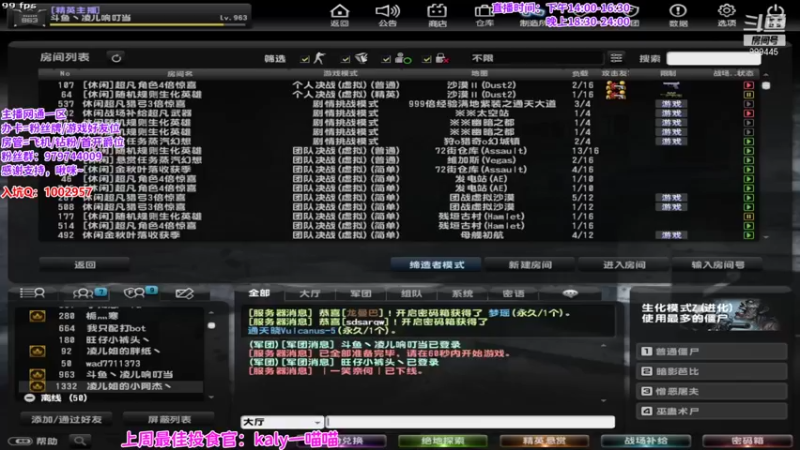Click the 搜索 room search field
This screenshot has height=450, width=800.
[713, 58]
